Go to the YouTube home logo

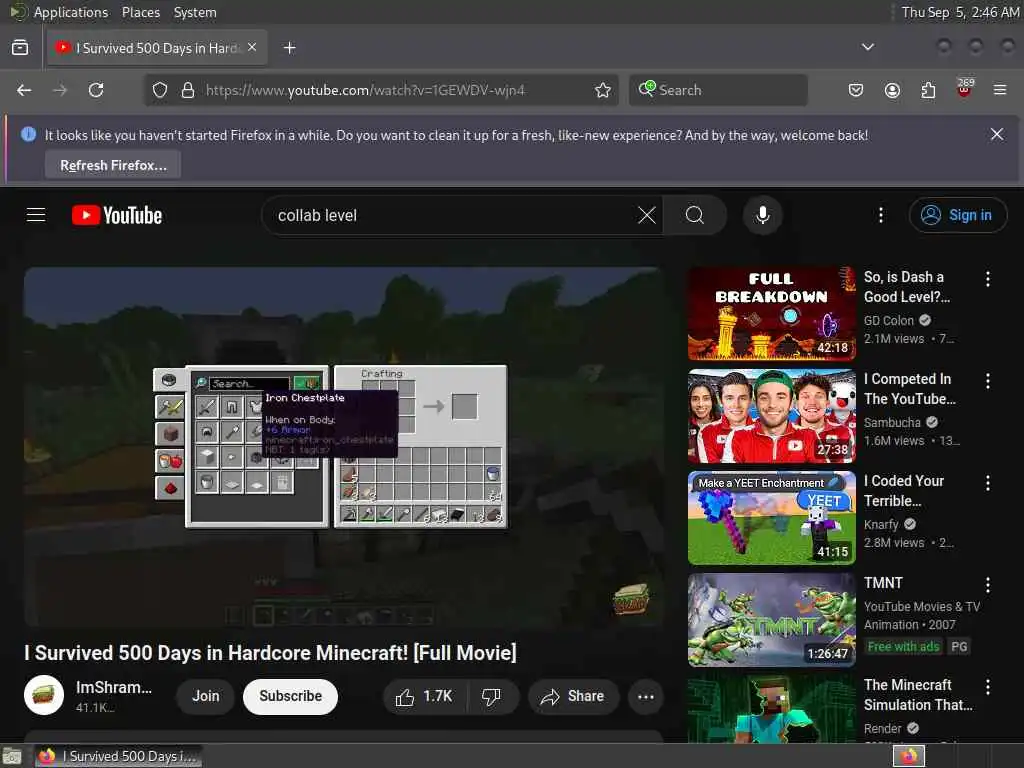click(117, 215)
